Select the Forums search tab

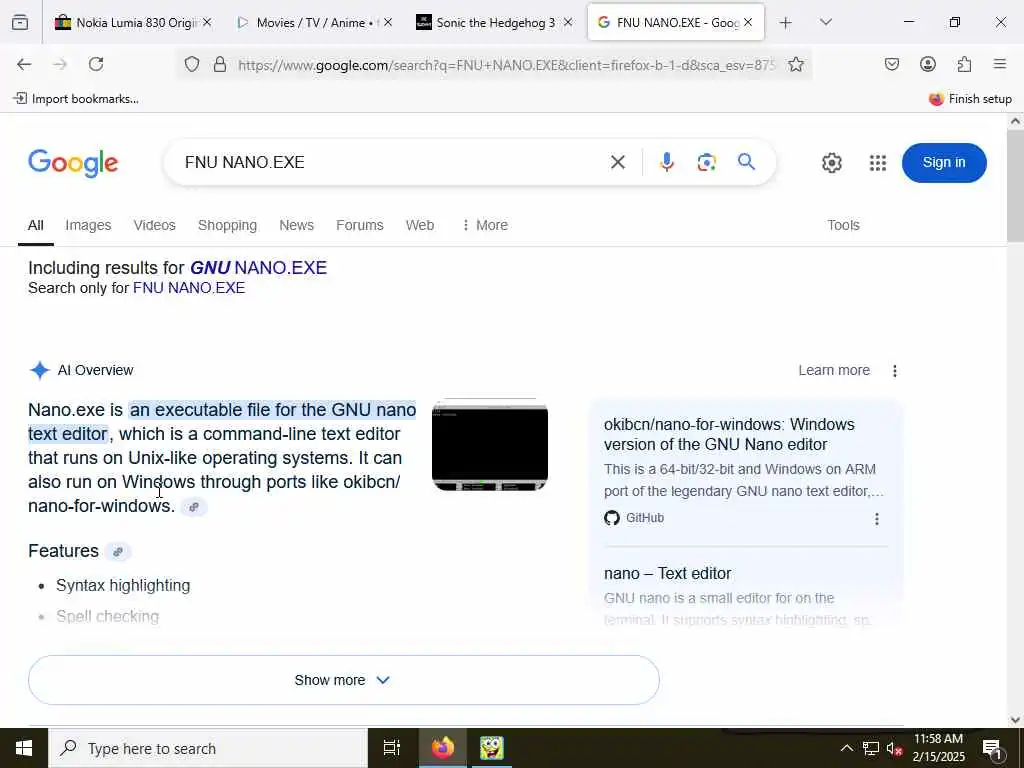(x=360, y=225)
